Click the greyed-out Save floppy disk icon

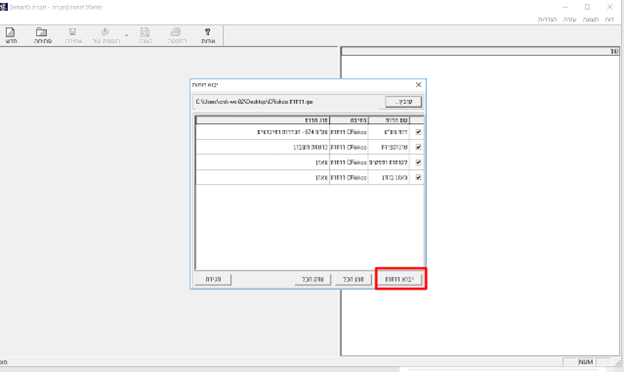(73, 32)
